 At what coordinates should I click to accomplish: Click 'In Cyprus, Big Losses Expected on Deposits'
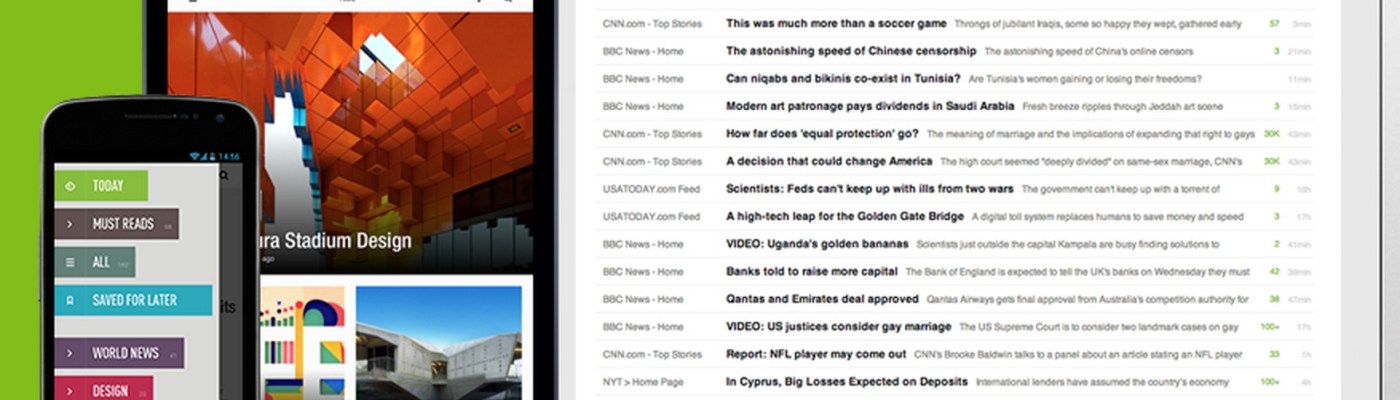click(x=846, y=381)
